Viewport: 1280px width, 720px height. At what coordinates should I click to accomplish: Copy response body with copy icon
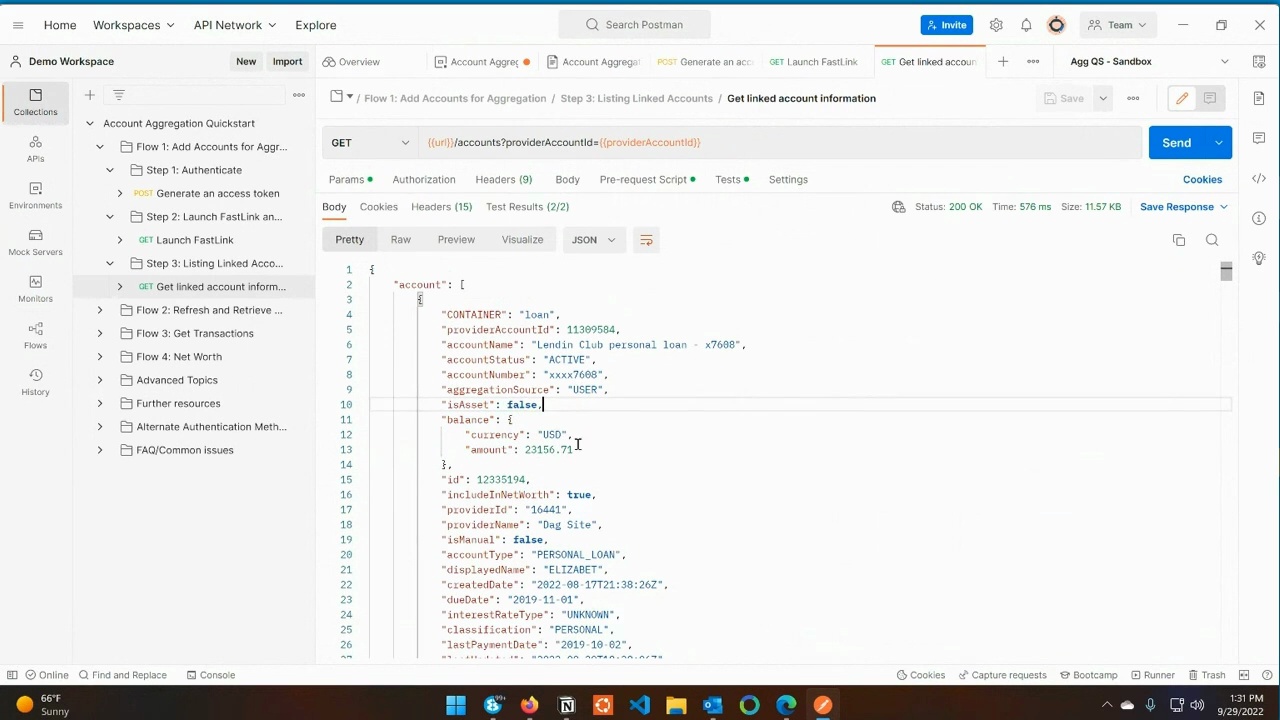pos(1179,240)
